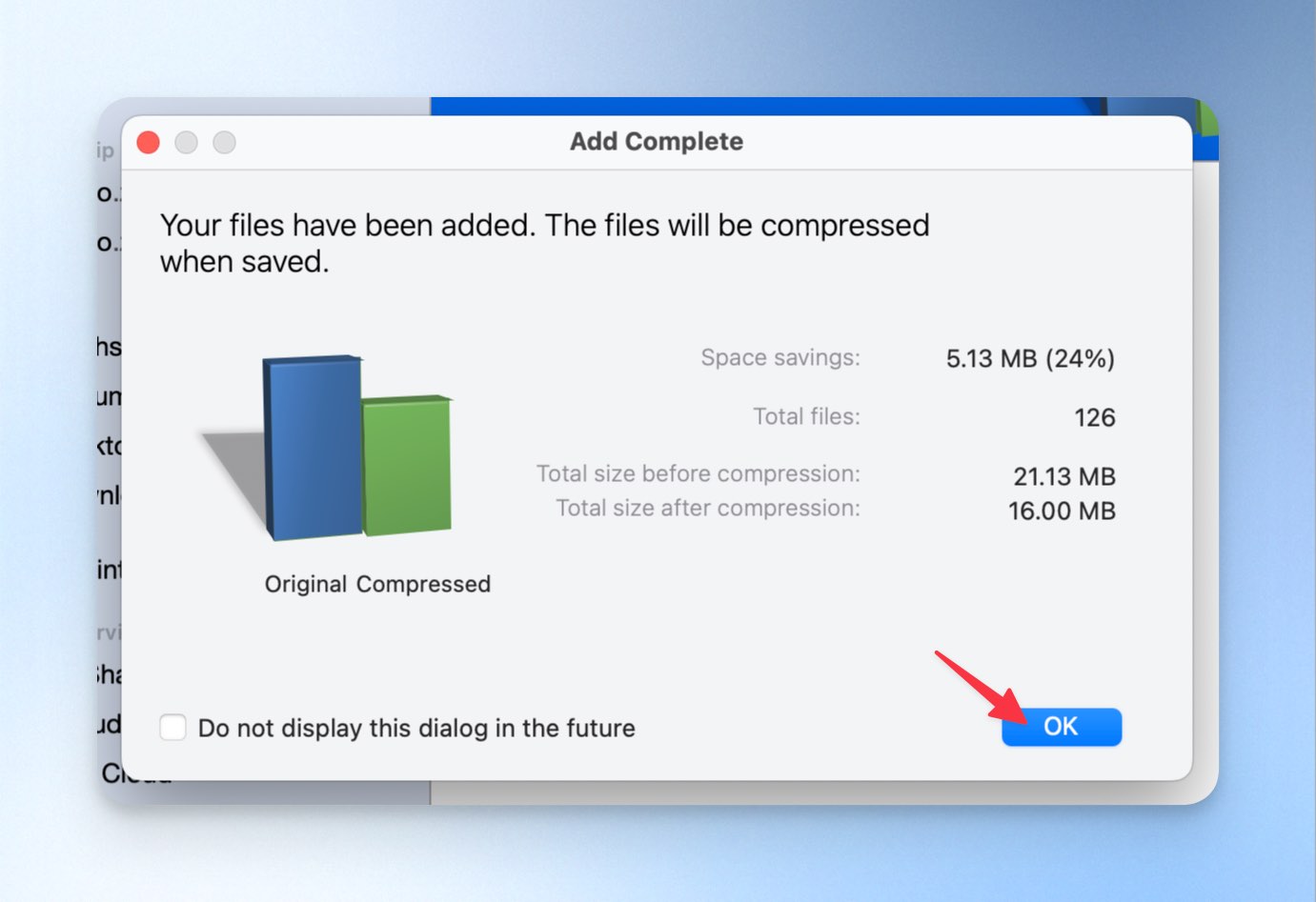Select the 'Compressed' chart label

coord(423,584)
